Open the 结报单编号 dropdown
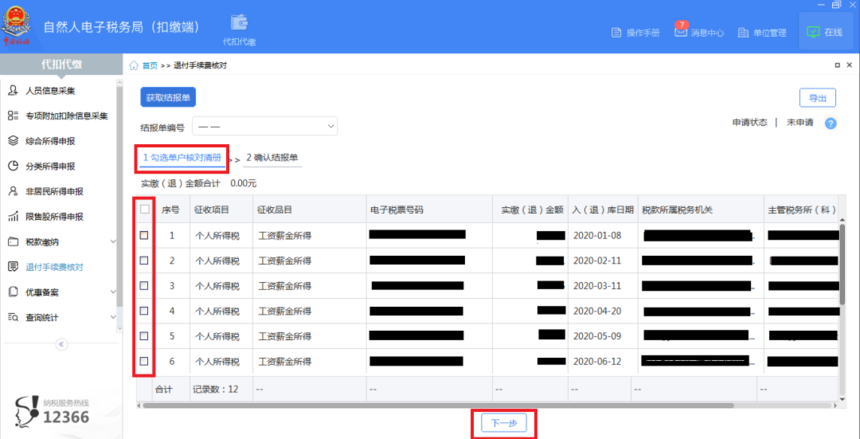This screenshot has width=860, height=439. tap(265, 127)
